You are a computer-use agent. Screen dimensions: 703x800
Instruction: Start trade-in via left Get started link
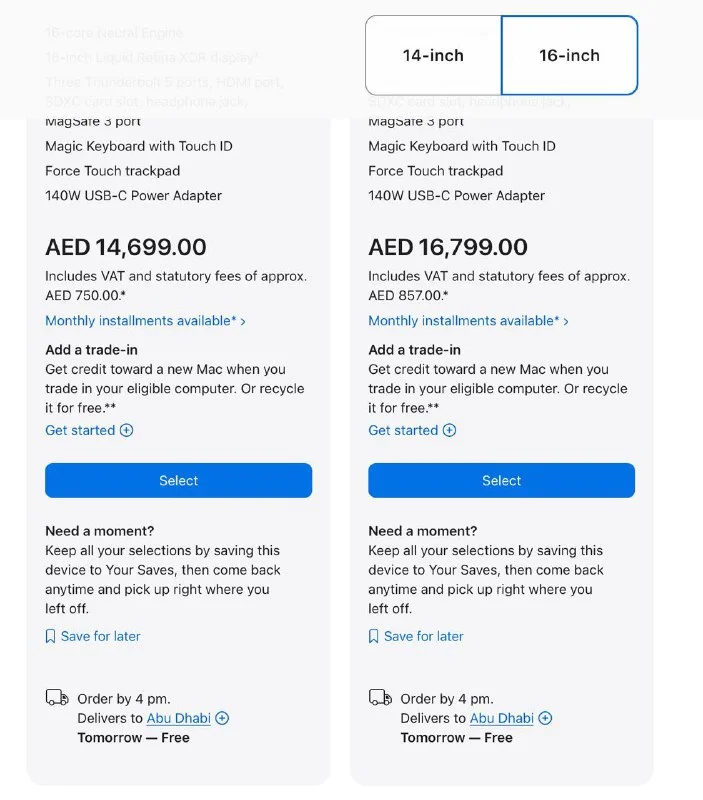coord(80,431)
